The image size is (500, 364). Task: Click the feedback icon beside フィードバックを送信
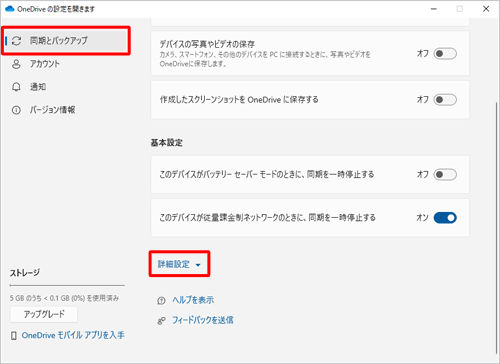[x=161, y=321]
